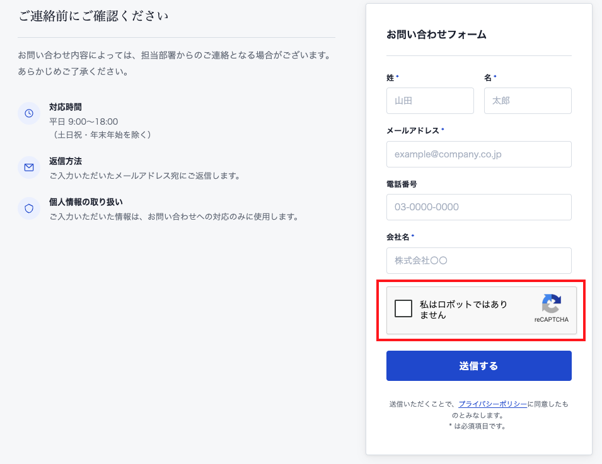Viewport: 602px width, 464px height.
Task: Click the 平日 9:00〜18:00 text
Action: tap(84, 122)
